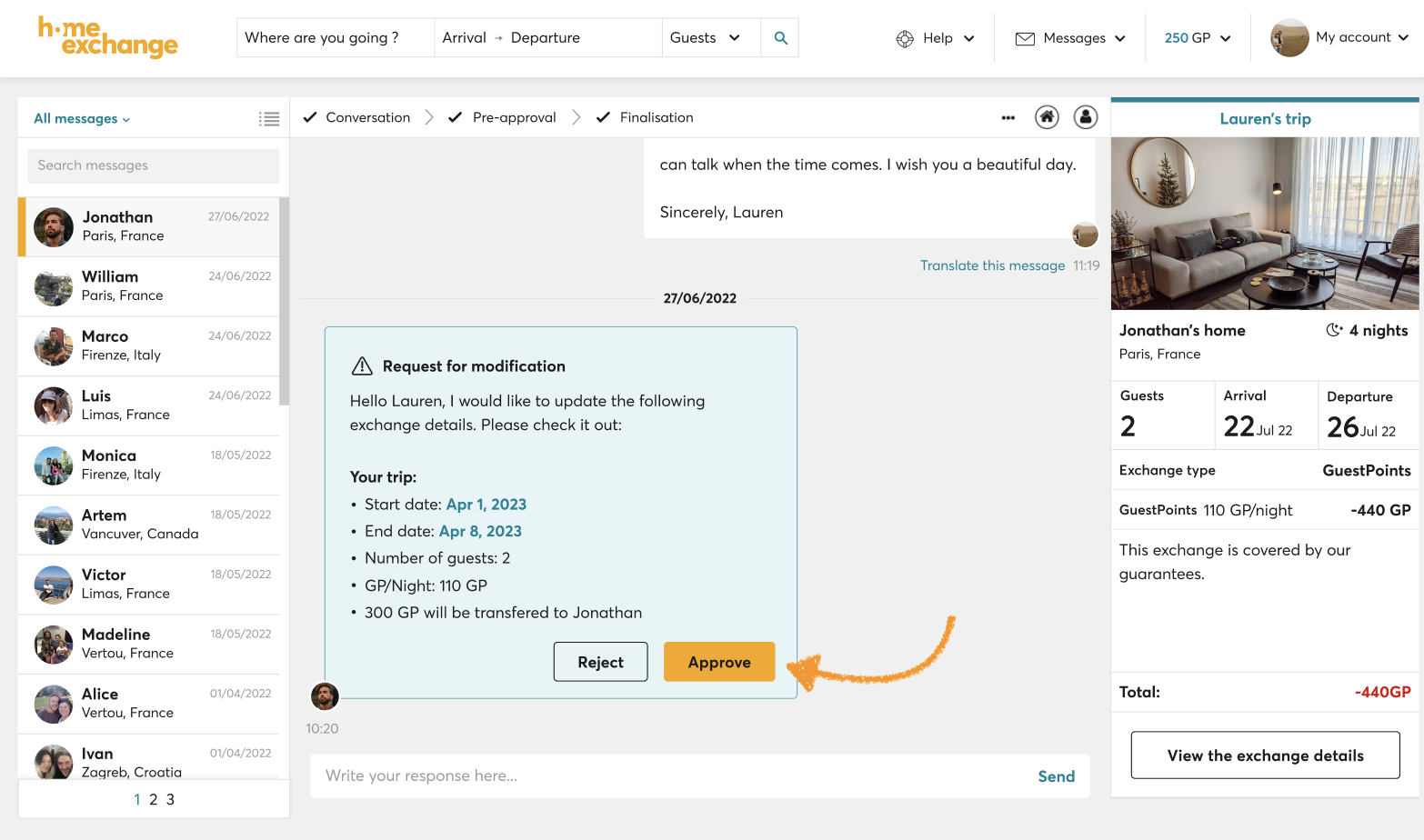Open the HomeExchange logo homepage
This screenshot has height=840, width=1424.
pos(107,37)
